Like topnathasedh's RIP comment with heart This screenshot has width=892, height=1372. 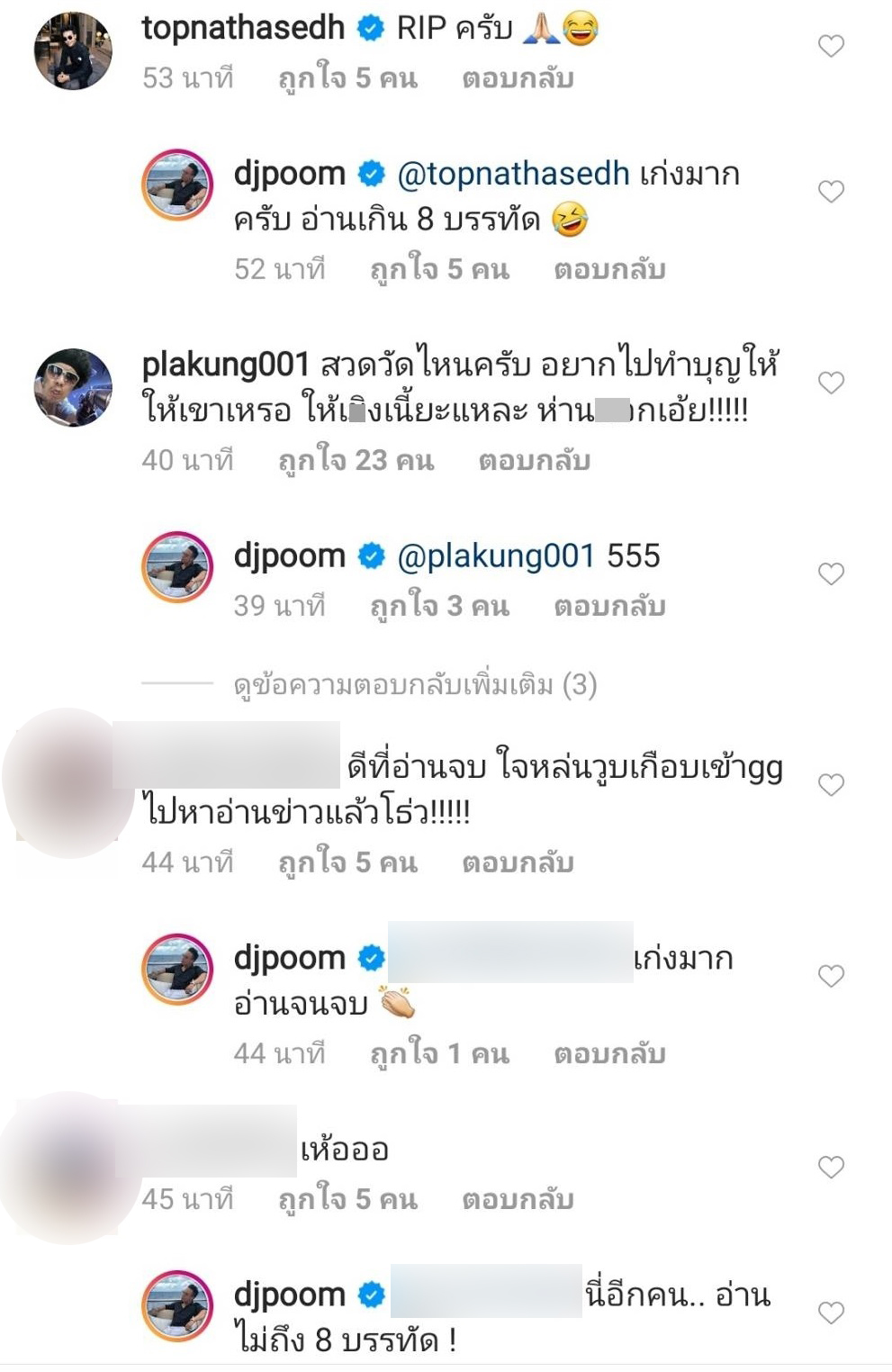[x=831, y=45]
